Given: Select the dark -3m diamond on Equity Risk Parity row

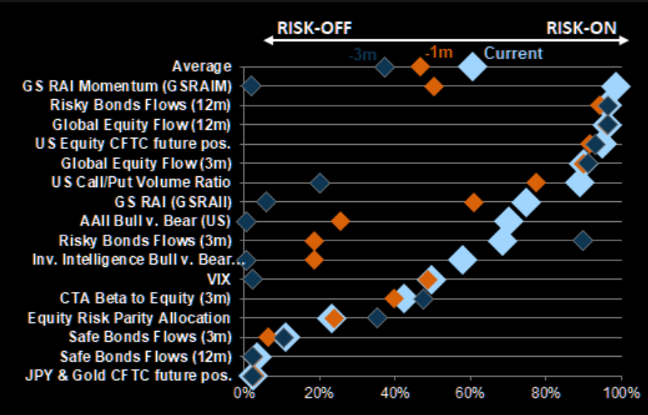Looking at the screenshot, I should coord(377,318).
